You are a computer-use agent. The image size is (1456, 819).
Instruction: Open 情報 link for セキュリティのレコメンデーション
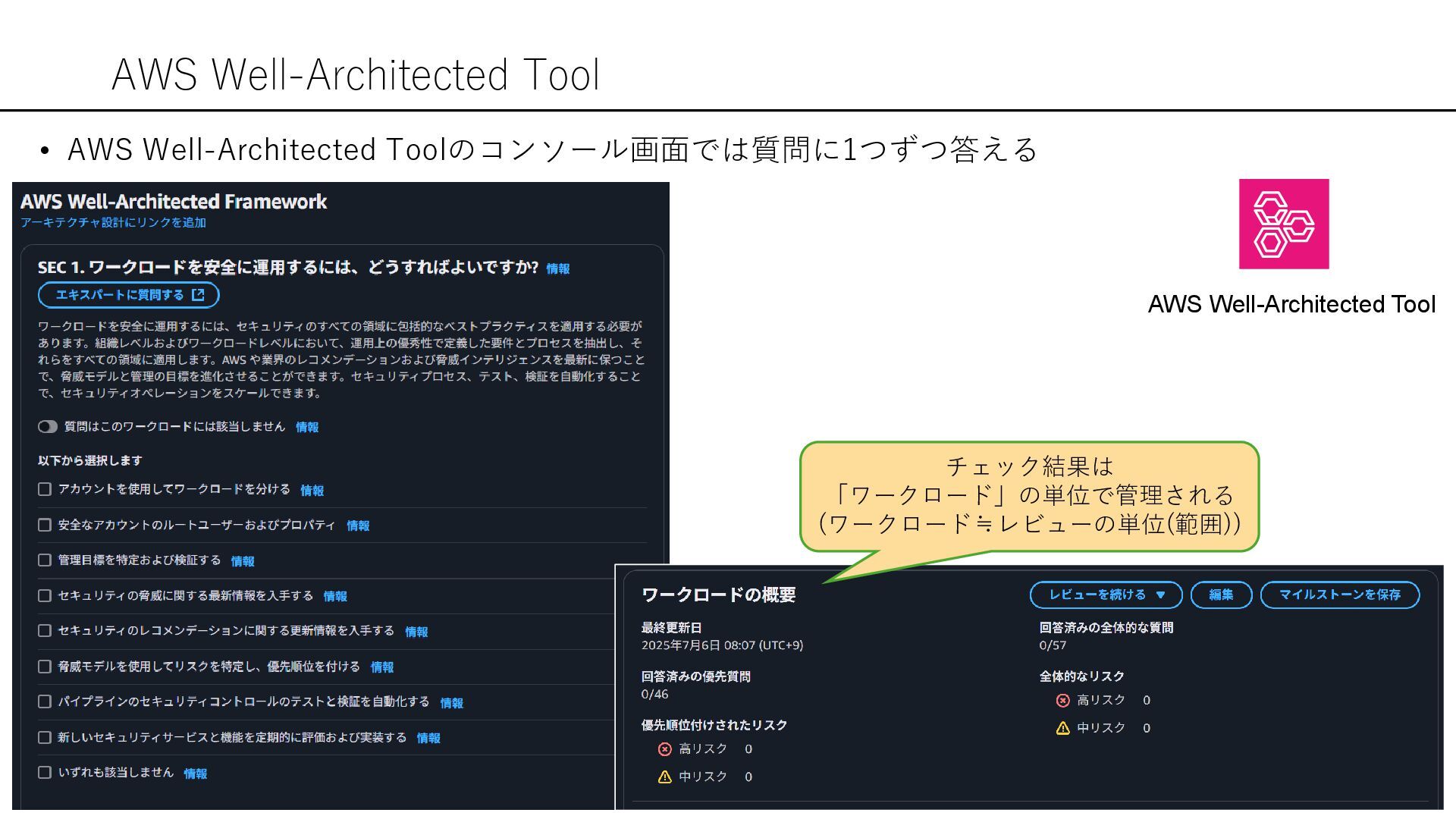coord(416,632)
